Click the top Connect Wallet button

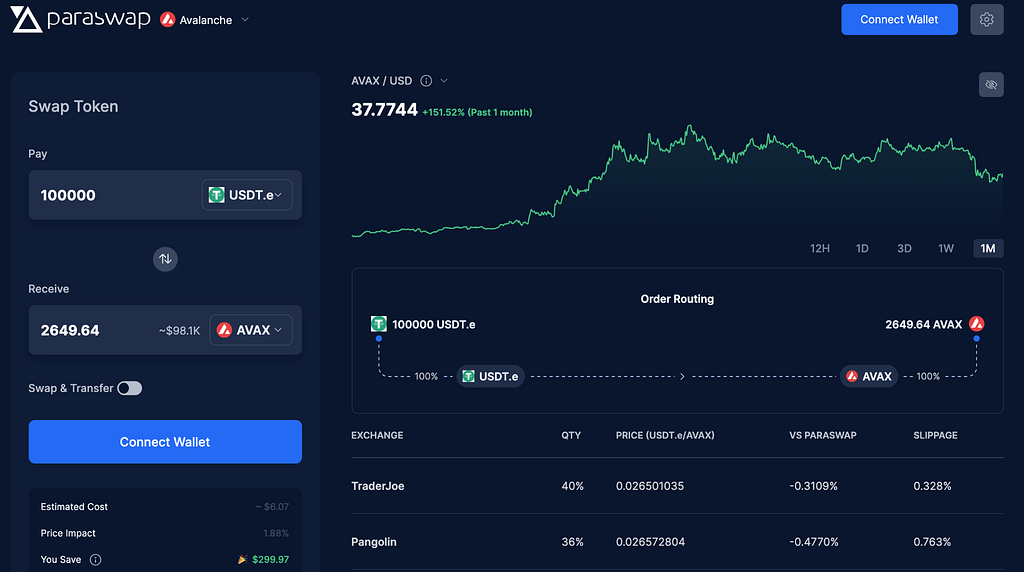(899, 20)
